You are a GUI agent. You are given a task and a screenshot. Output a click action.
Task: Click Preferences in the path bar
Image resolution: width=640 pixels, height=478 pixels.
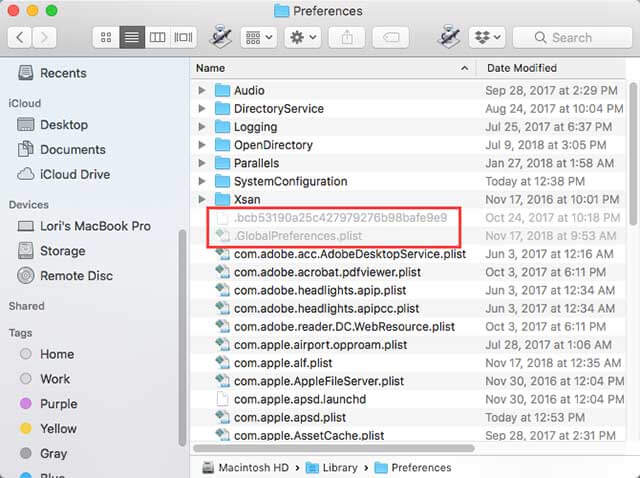(413, 467)
